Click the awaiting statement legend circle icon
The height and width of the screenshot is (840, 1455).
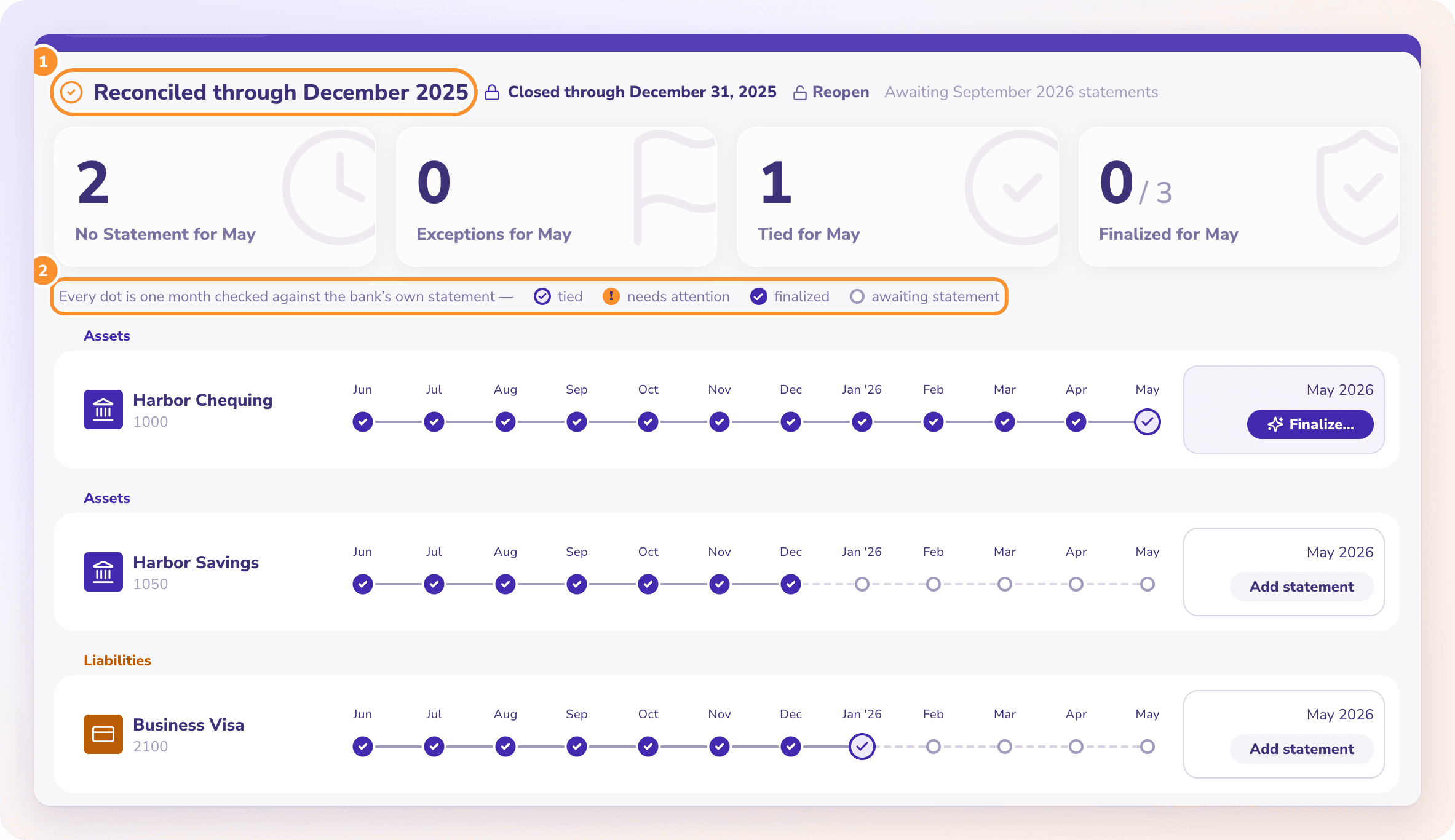click(857, 296)
